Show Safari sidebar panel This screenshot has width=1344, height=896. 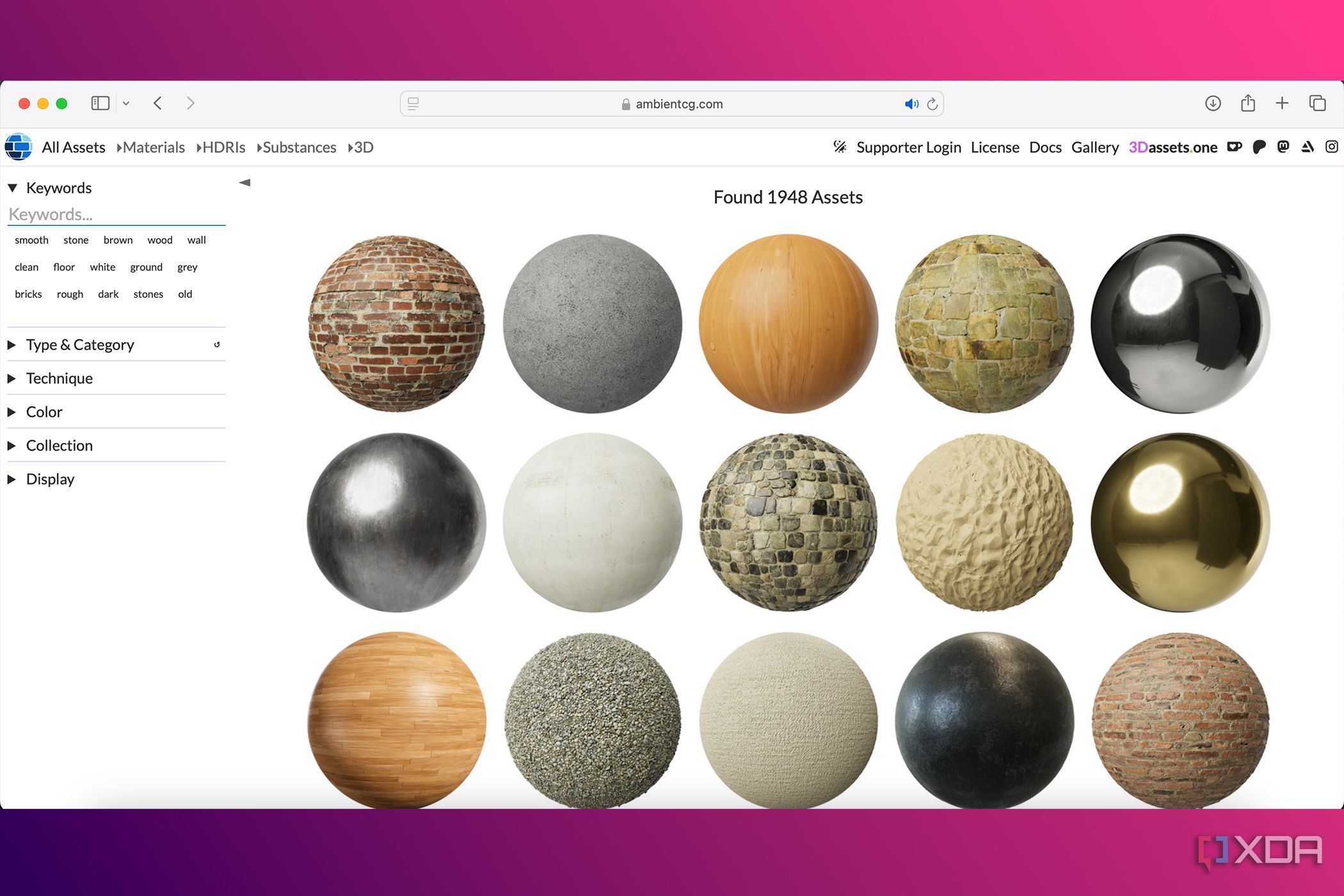click(100, 103)
